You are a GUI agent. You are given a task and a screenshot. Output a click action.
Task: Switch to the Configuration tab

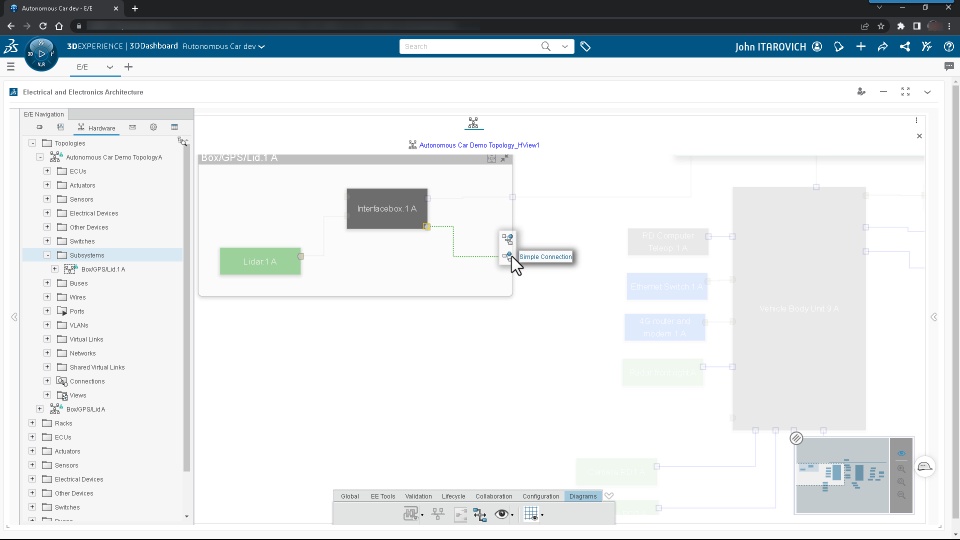541,496
